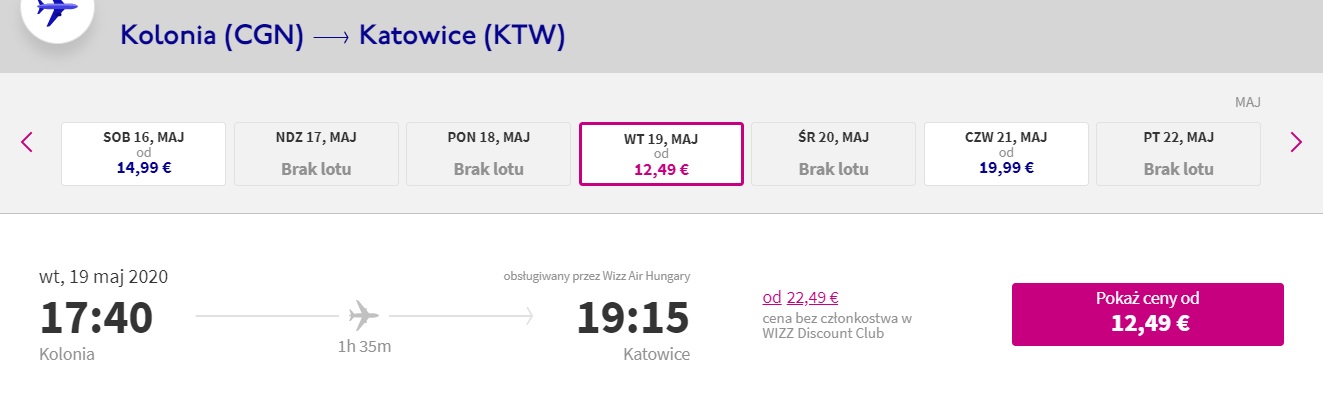
Task: Click the 14,99 € price on Saturday
Action: pyautogui.click(x=144, y=167)
